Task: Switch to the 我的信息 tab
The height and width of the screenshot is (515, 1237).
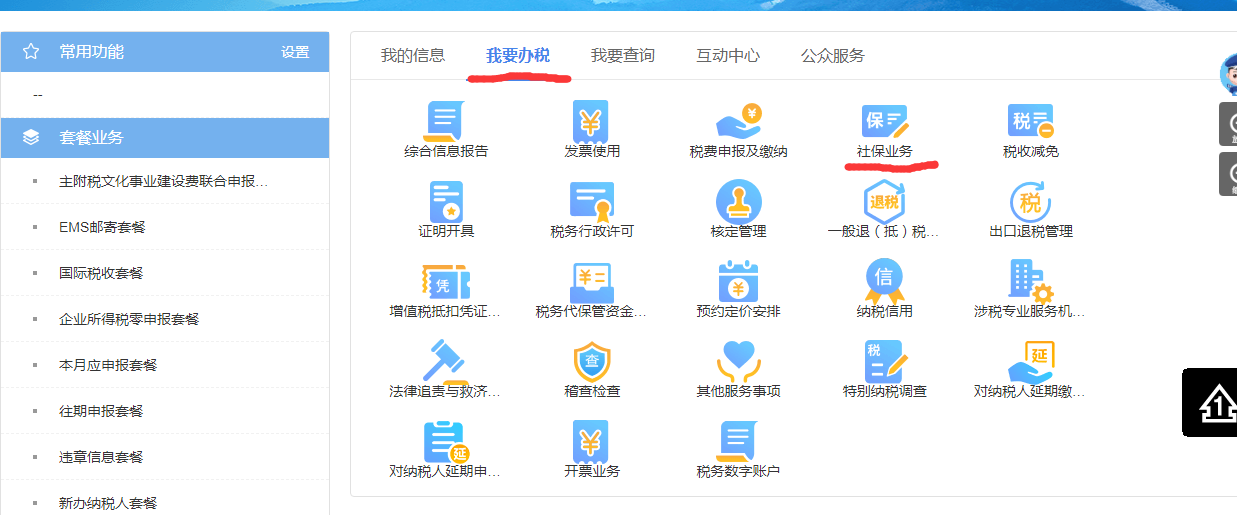Action: coord(412,56)
